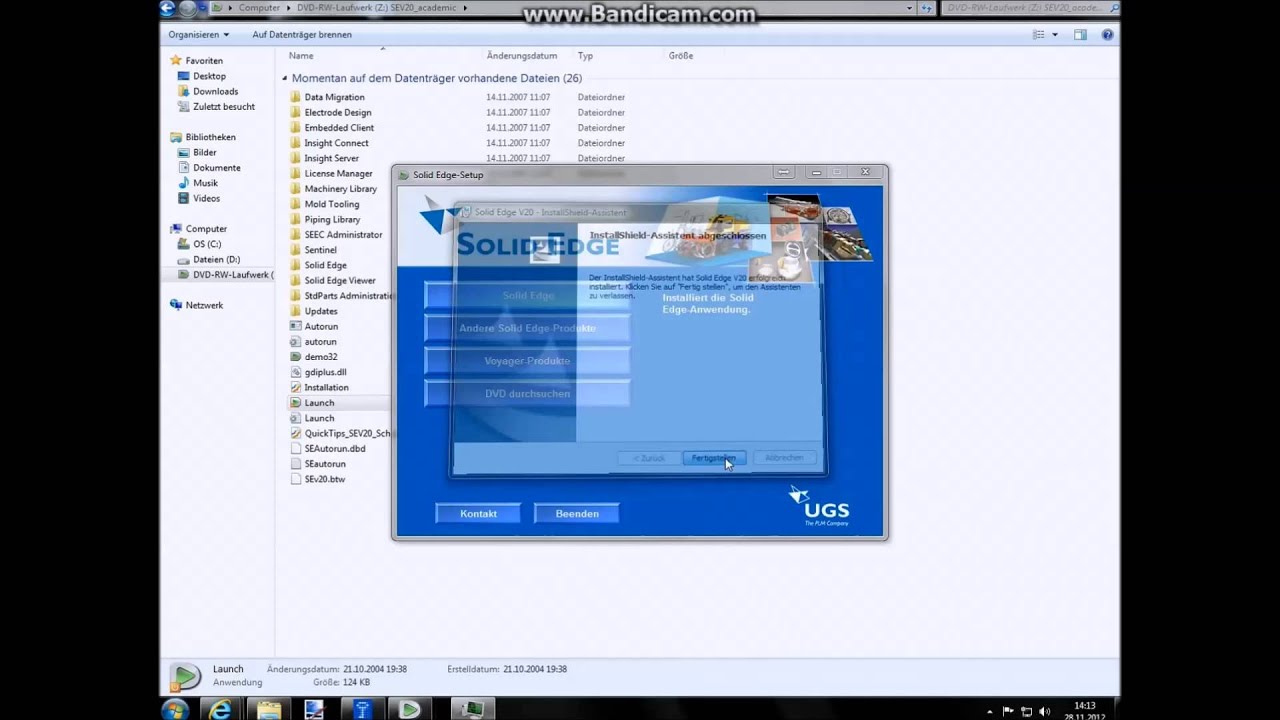Click the Explorer back navigation arrow
This screenshot has height=720, width=1280.
(167, 9)
